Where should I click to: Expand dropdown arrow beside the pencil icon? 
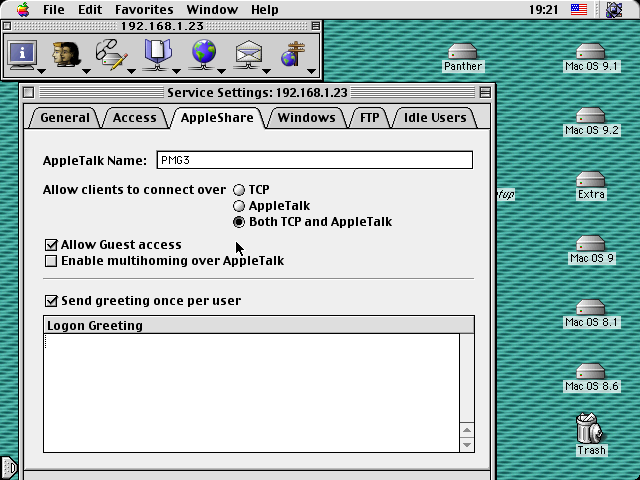tap(131, 71)
